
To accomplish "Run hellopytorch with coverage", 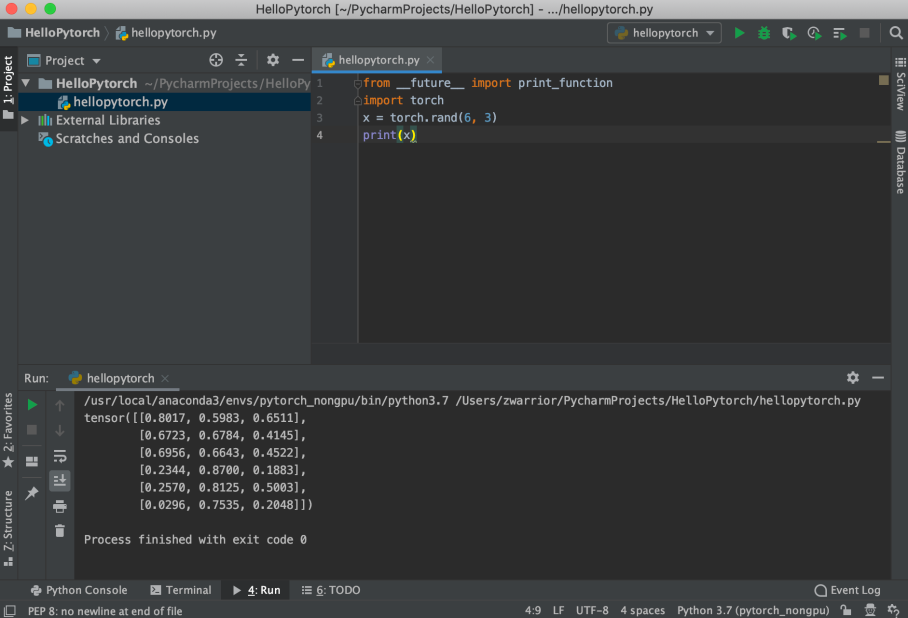I will pos(789,33).
